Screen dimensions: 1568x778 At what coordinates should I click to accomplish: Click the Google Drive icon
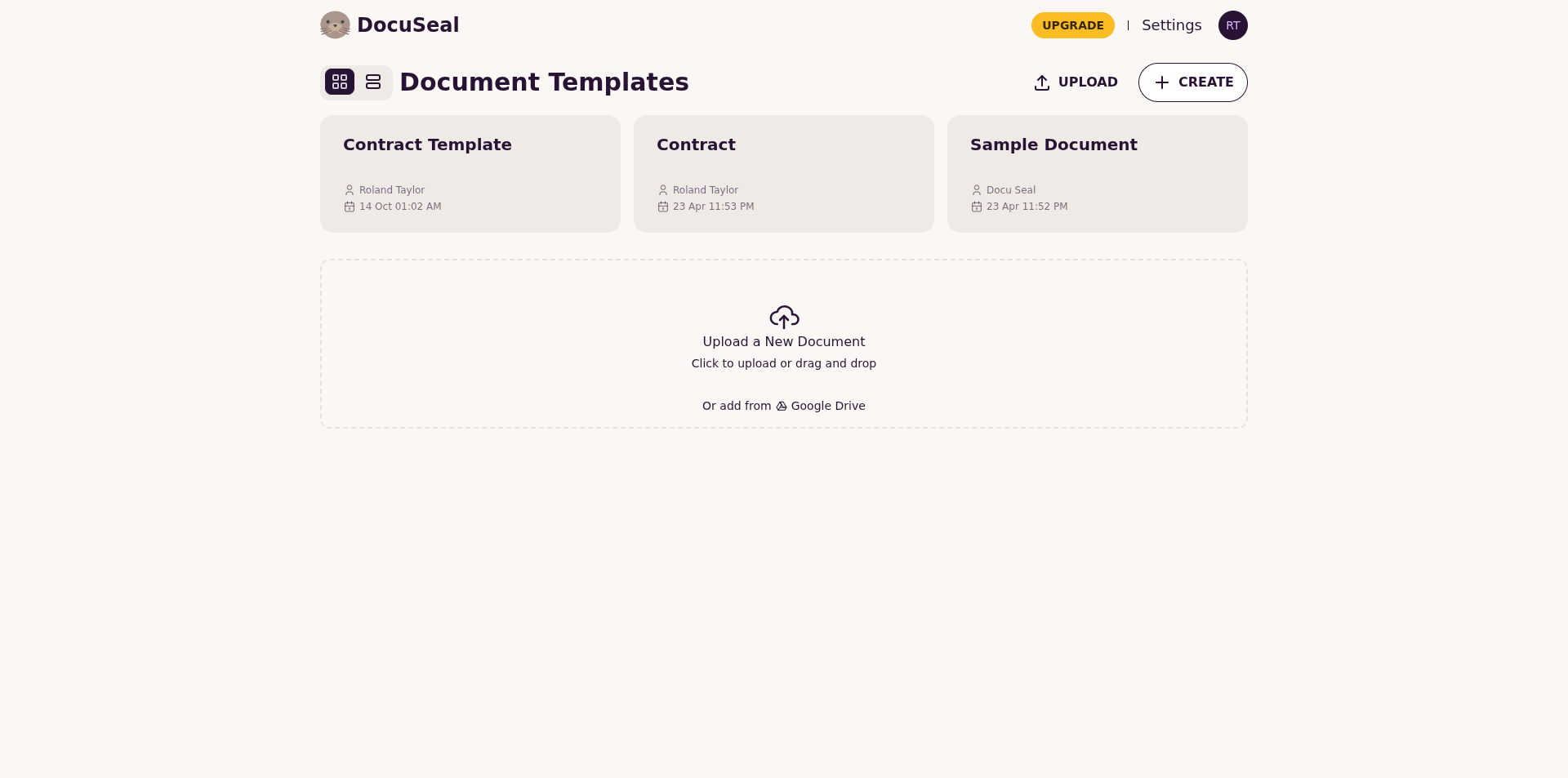coord(782,406)
